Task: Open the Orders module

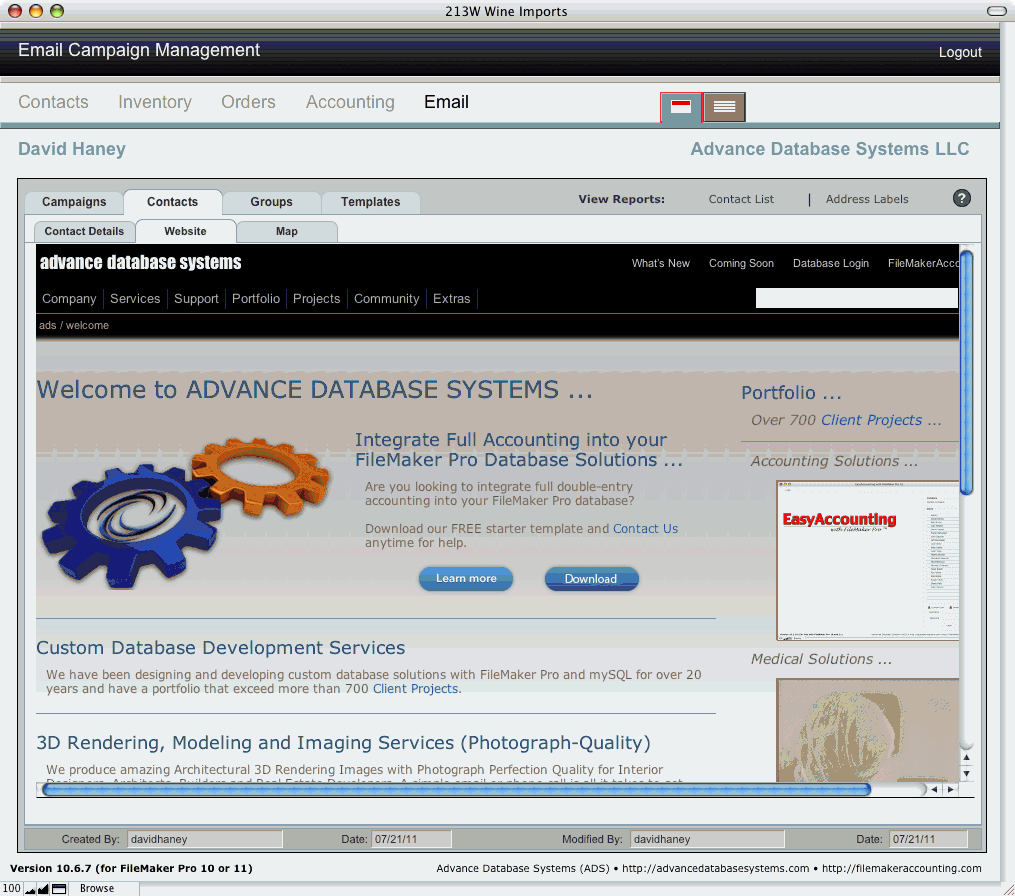Action: [x=248, y=102]
